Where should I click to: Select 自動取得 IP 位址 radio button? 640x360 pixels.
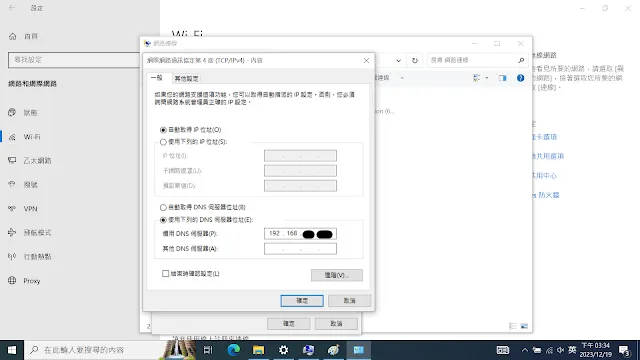coord(163,130)
